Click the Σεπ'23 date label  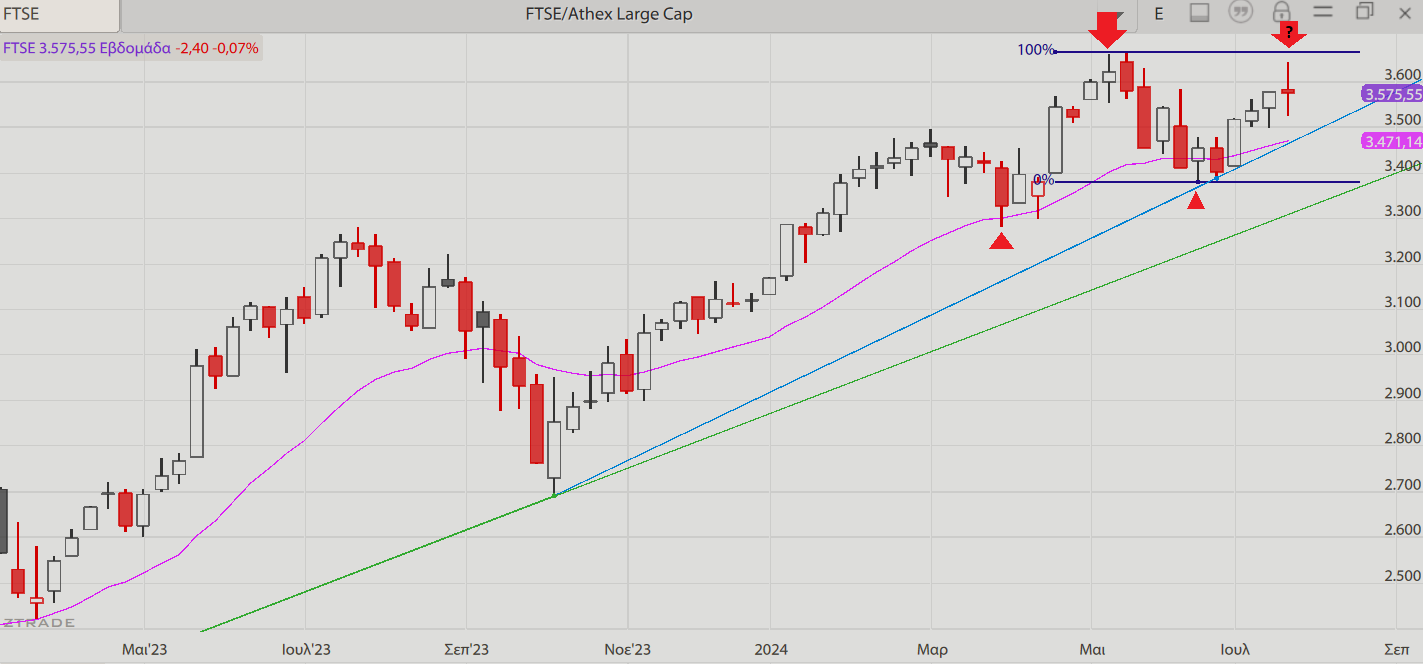(466, 649)
